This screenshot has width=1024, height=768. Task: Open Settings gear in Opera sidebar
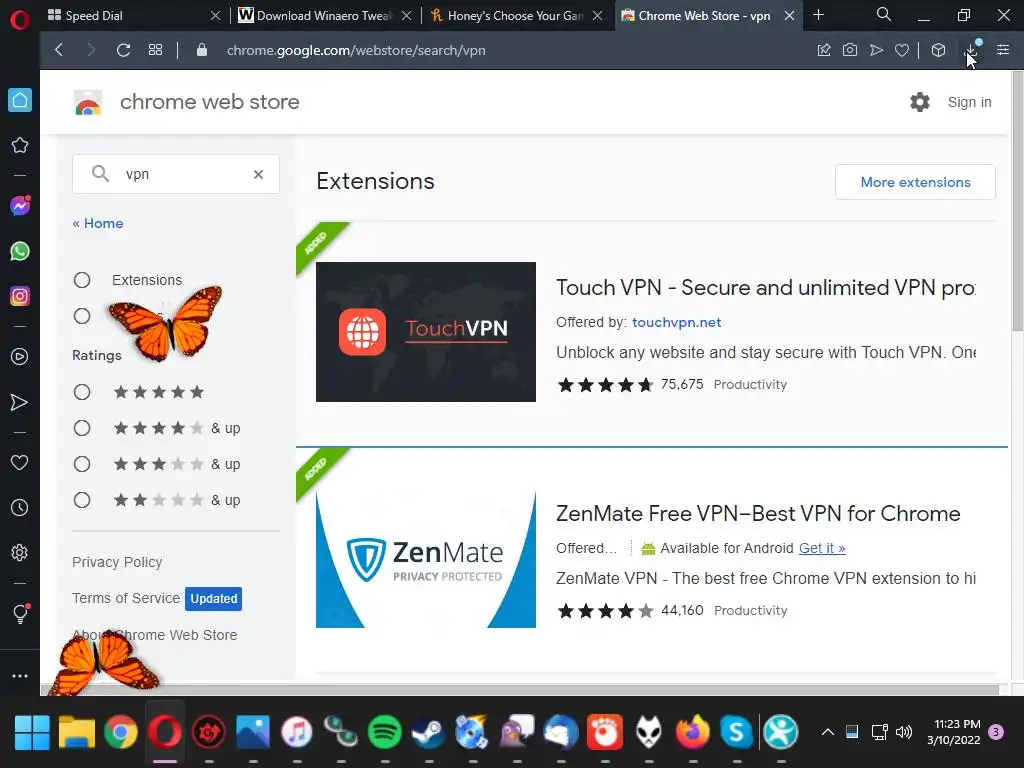point(20,552)
